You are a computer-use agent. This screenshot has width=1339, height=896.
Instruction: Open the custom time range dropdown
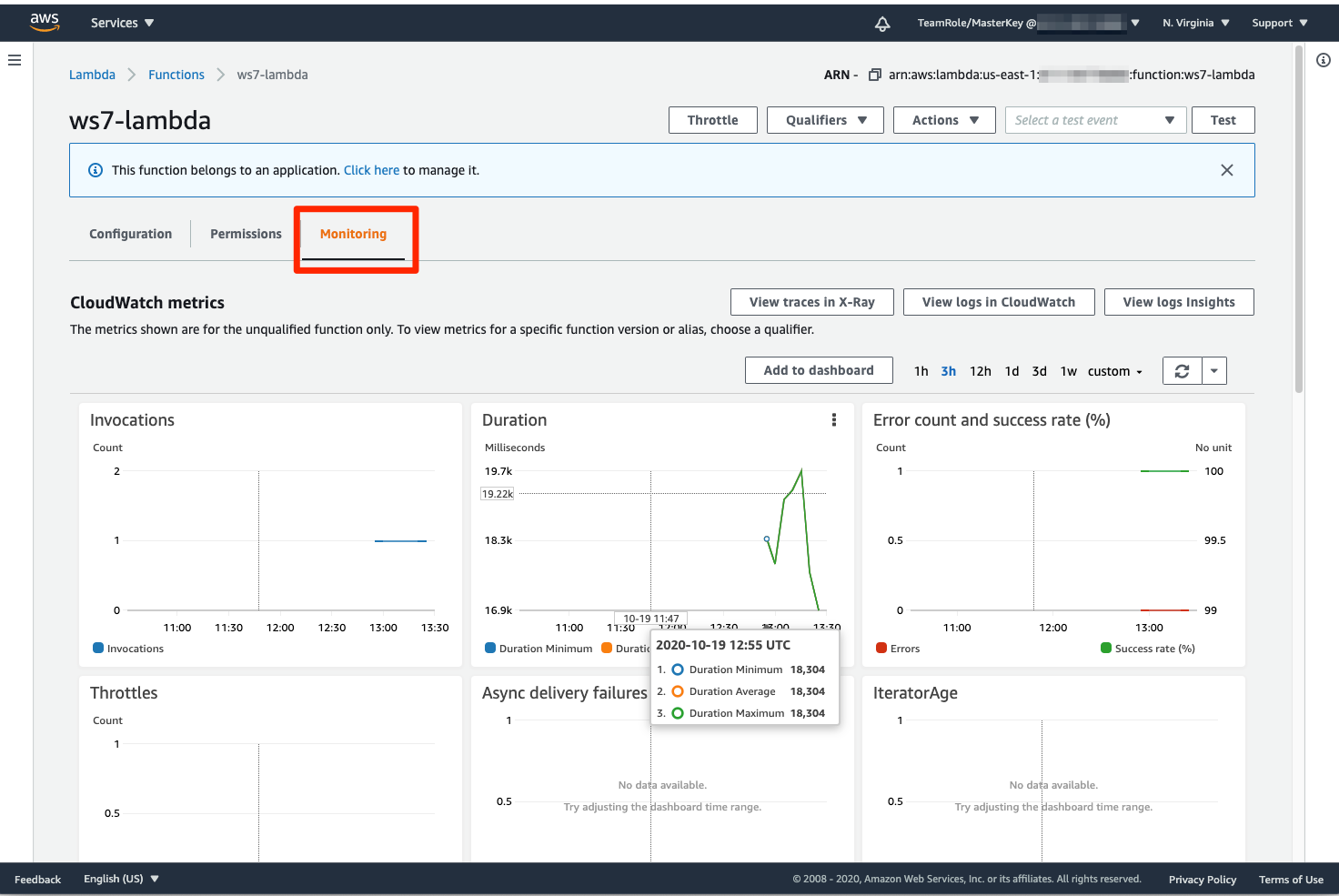coord(1115,371)
